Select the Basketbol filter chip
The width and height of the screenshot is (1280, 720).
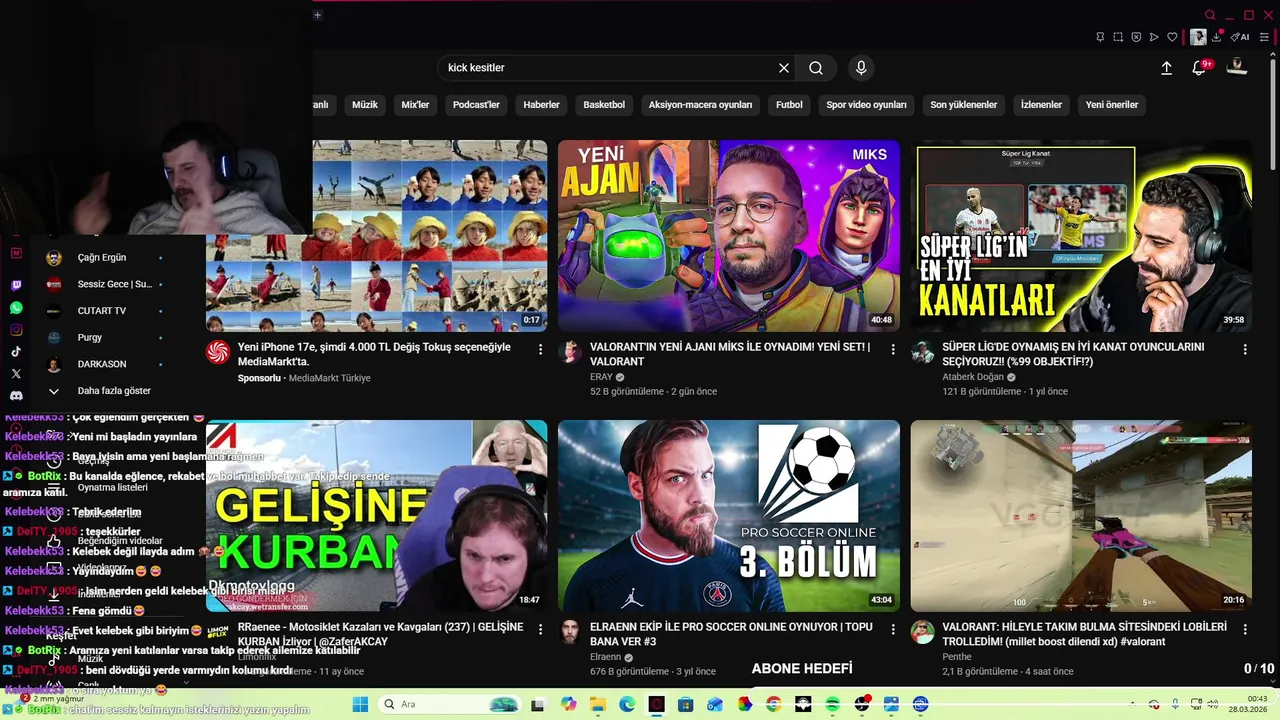[604, 104]
